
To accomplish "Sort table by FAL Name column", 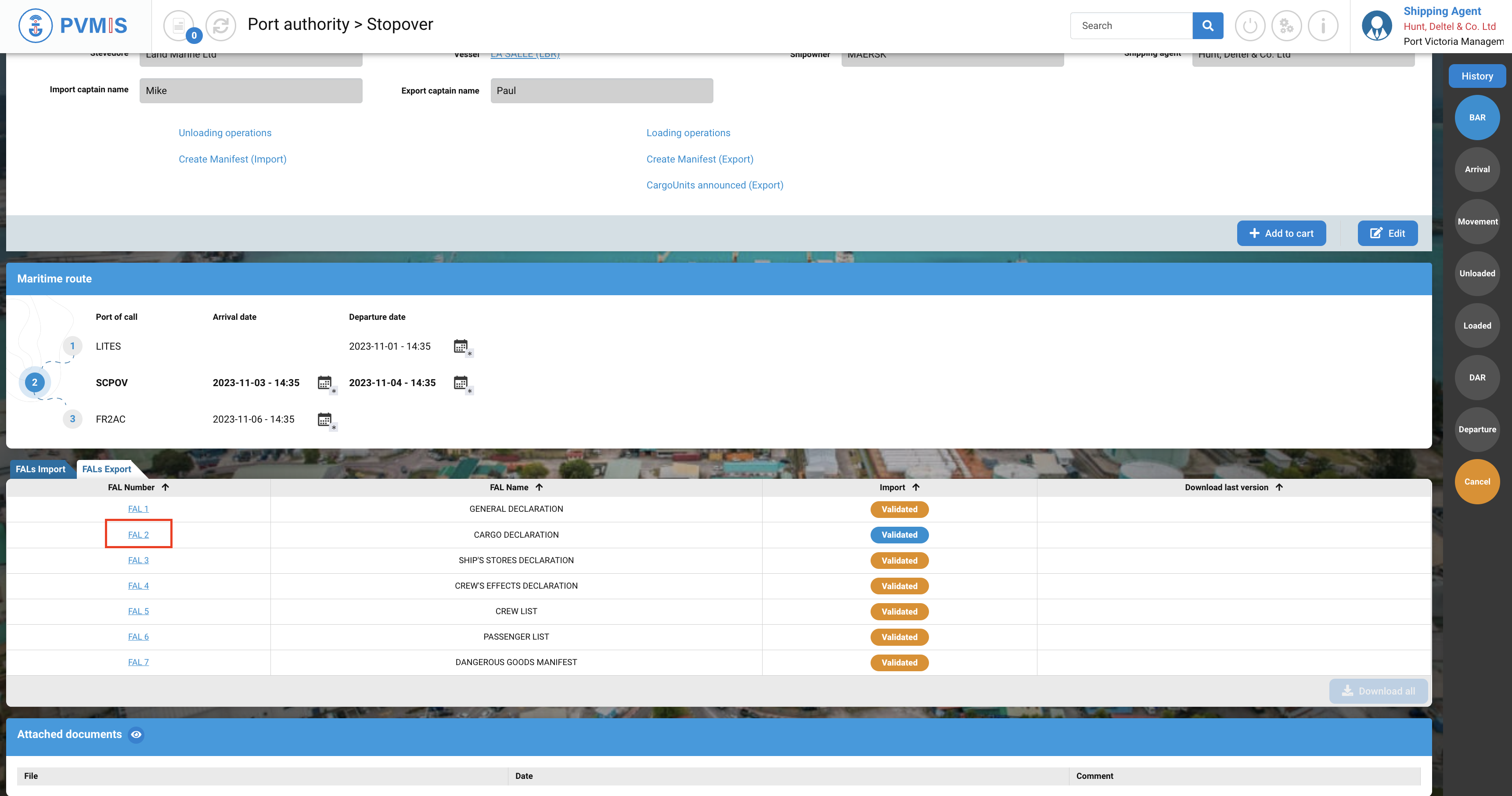I will 539,487.
